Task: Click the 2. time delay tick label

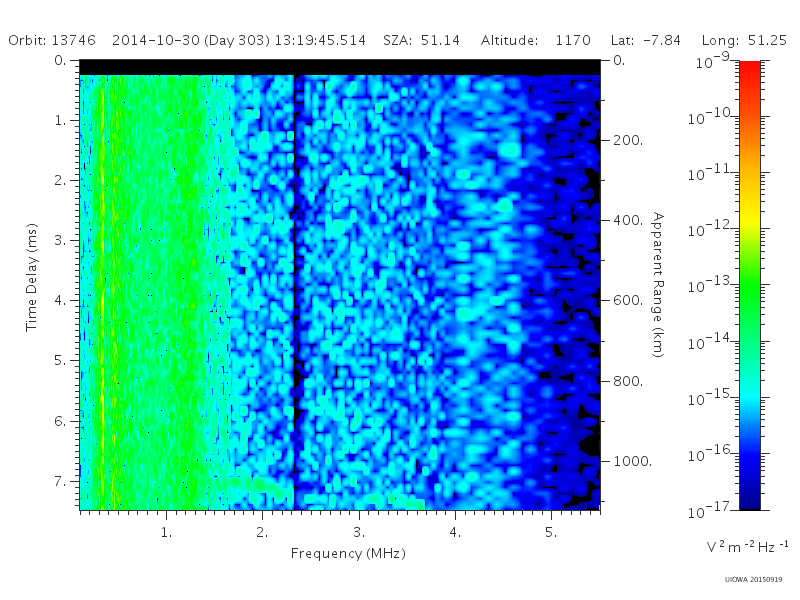Action: (x=60, y=180)
